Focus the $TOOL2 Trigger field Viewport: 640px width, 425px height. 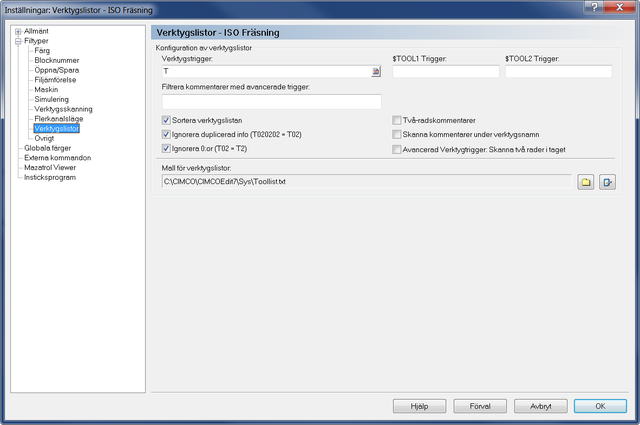(558, 71)
